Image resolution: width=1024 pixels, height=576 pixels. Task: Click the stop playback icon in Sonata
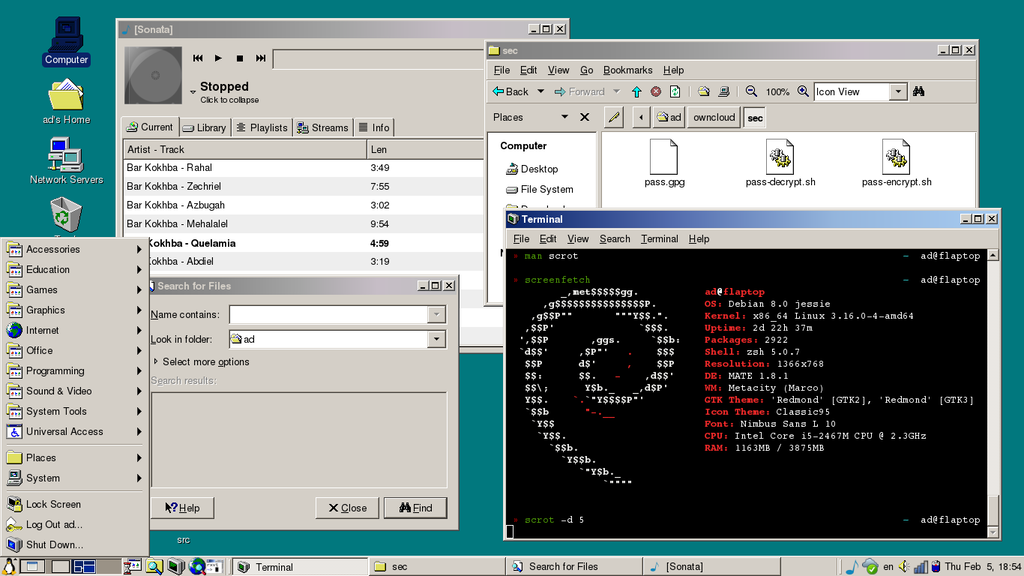click(x=240, y=59)
